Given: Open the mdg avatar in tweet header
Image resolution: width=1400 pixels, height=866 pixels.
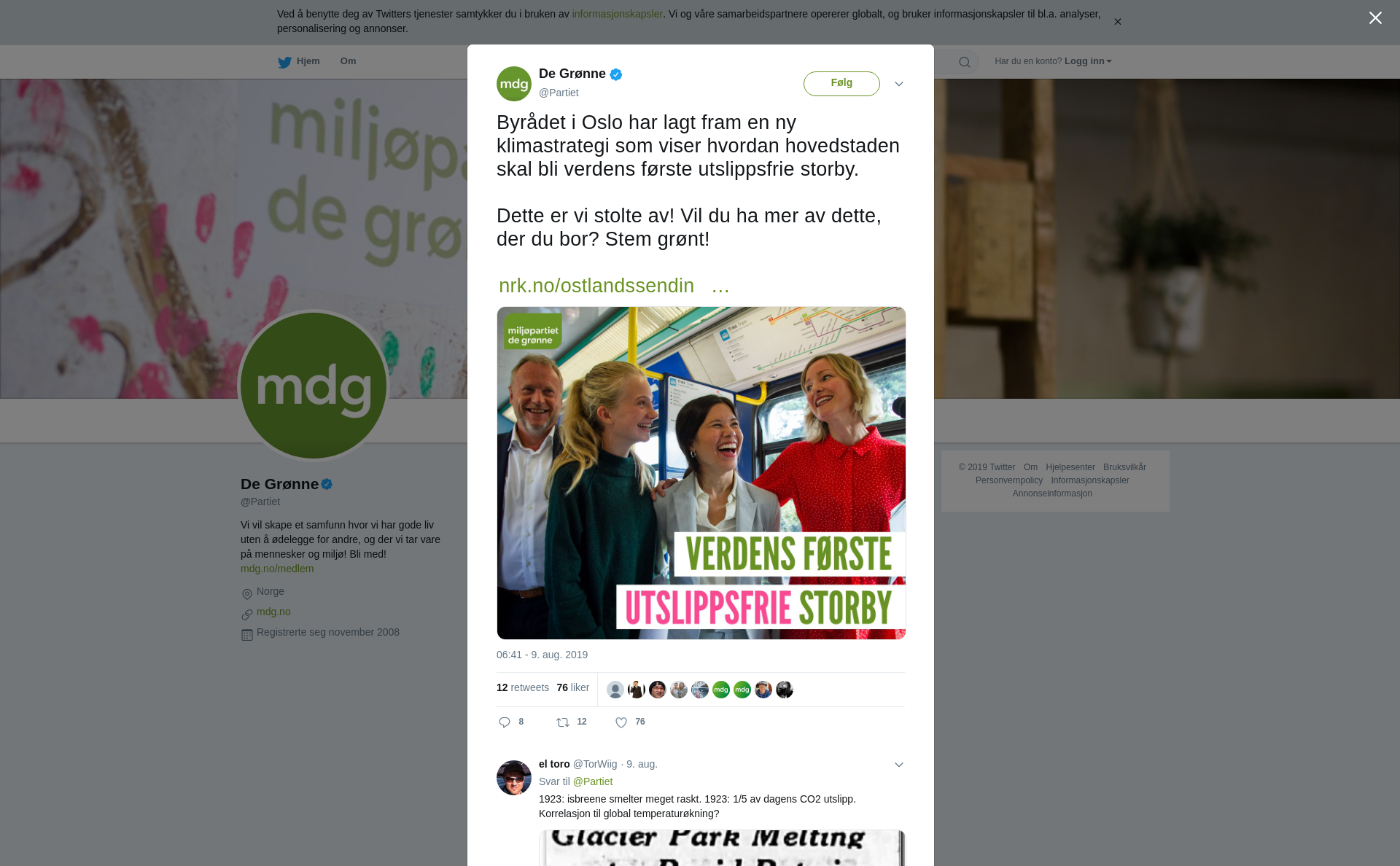Looking at the screenshot, I should [514, 84].
